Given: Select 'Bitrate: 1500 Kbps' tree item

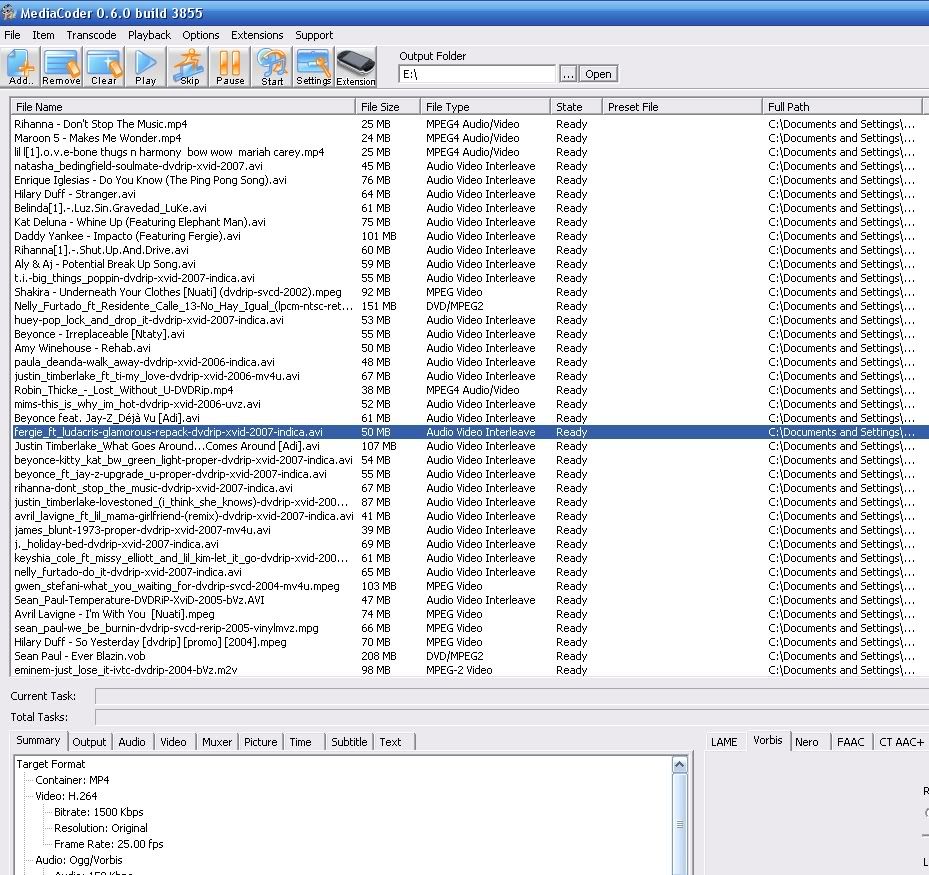Looking at the screenshot, I should (x=99, y=812).
